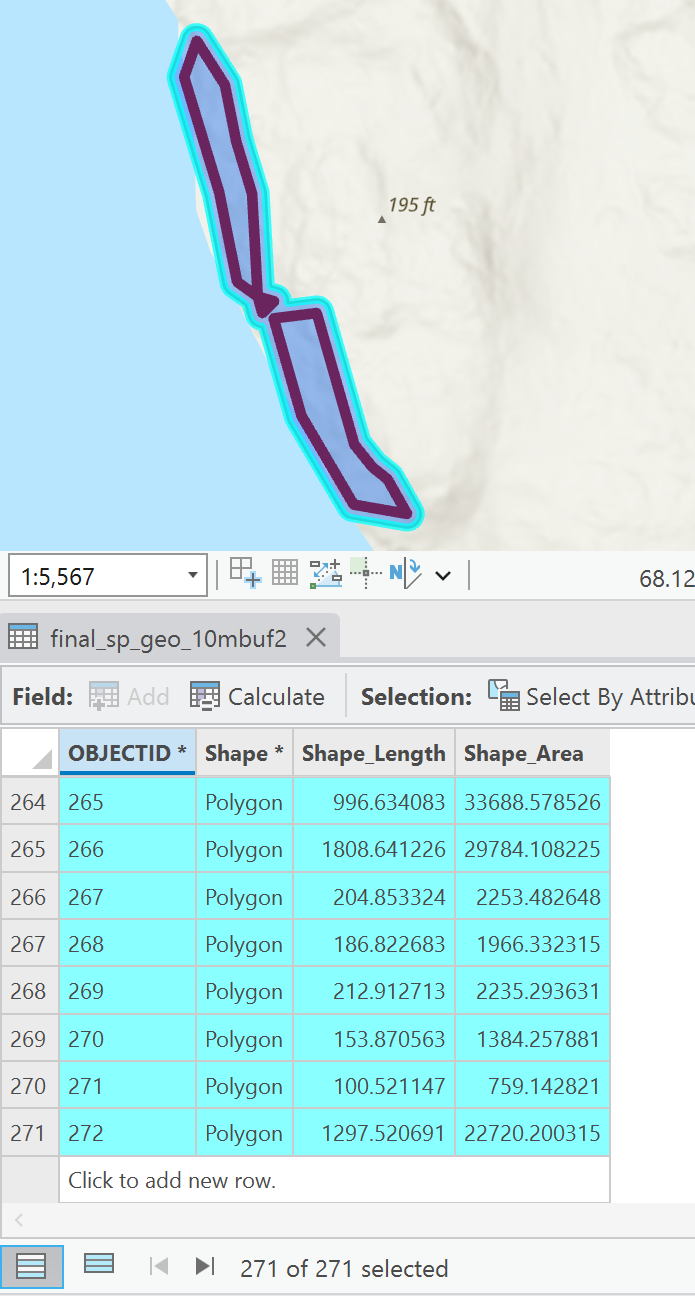Toggle the inference/corrections icon
Screen dimensions: 695x1296
tap(365, 573)
